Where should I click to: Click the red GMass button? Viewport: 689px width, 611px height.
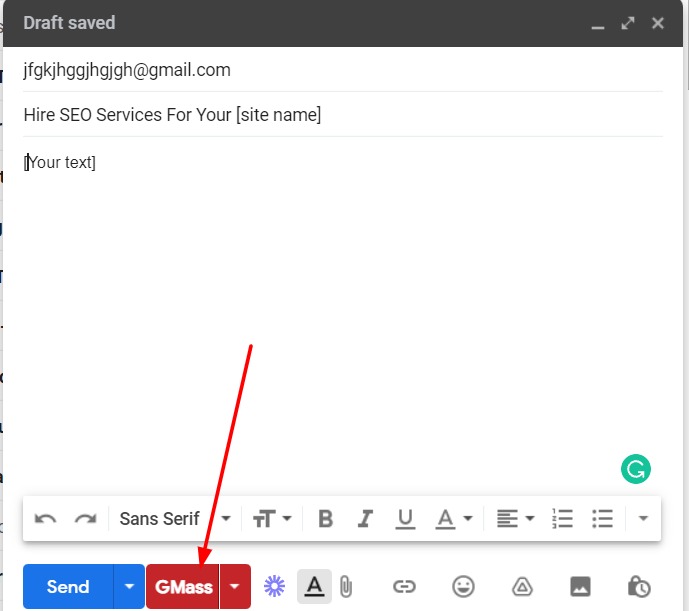point(183,587)
